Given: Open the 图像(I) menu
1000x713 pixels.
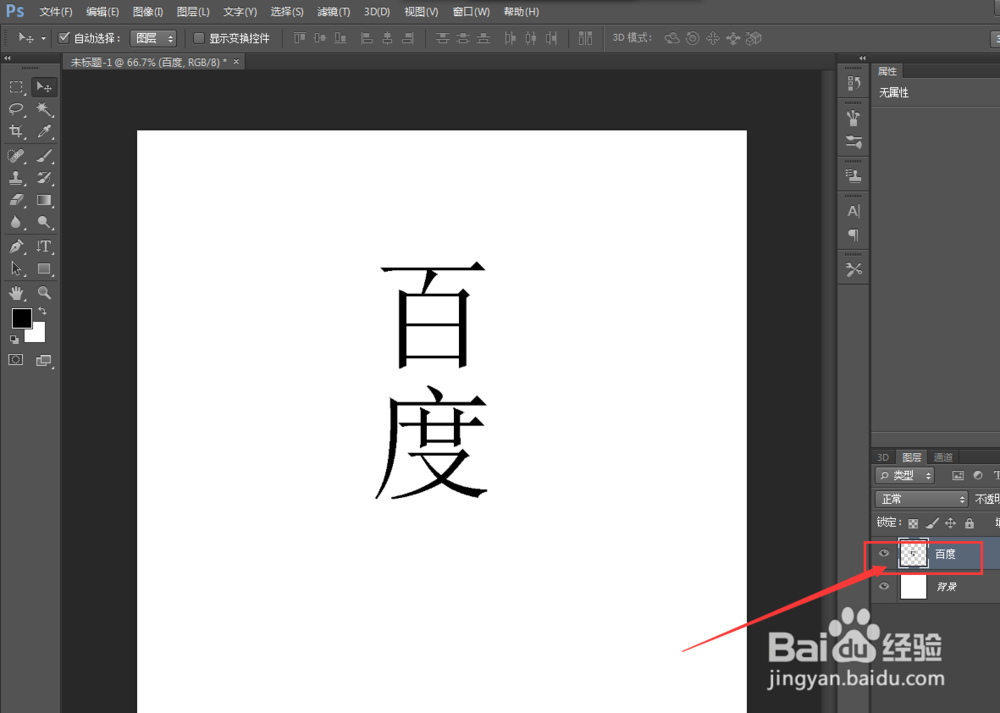Looking at the screenshot, I should pyautogui.click(x=148, y=11).
